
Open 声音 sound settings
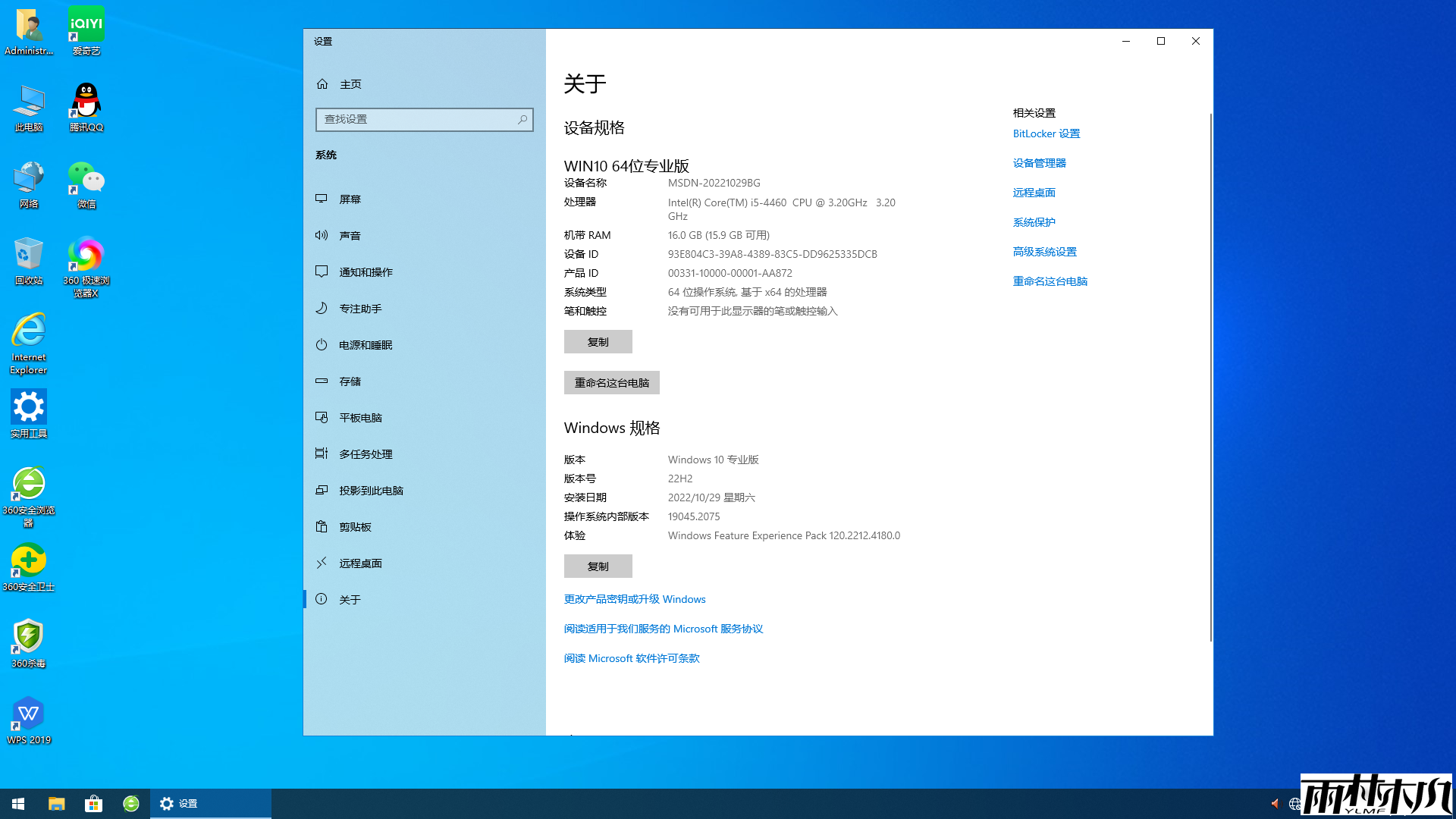tap(350, 235)
